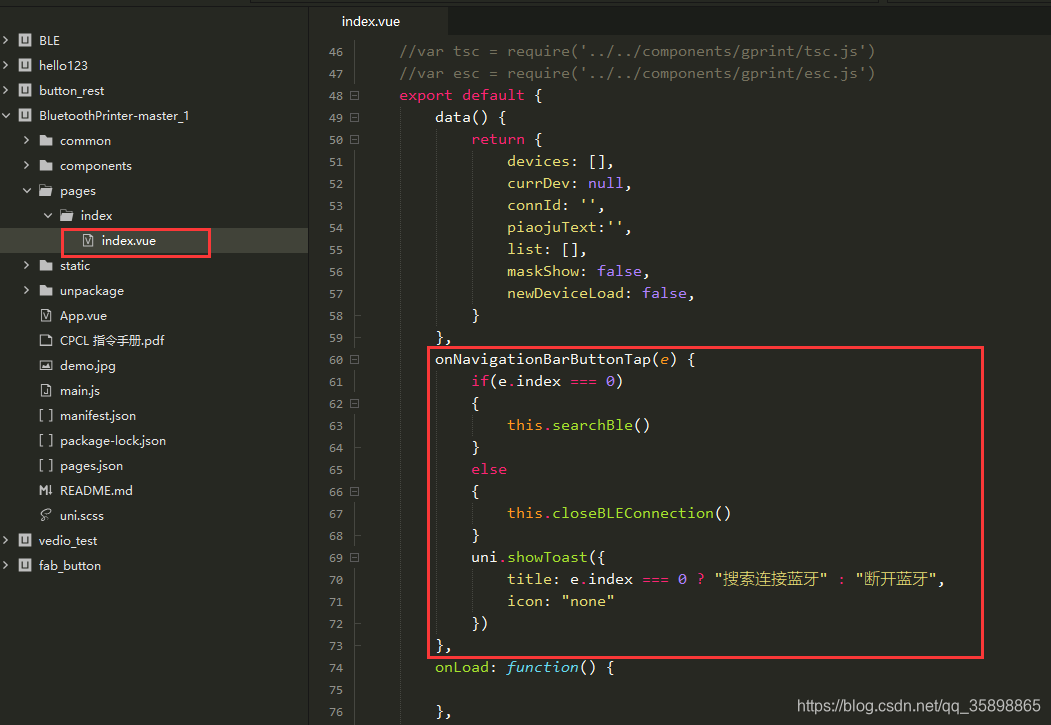Viewport: 1051px width, 725px height.
Task: Open uni.scss in the file tree
Action: pyautogui.click(x=82, y=515)
